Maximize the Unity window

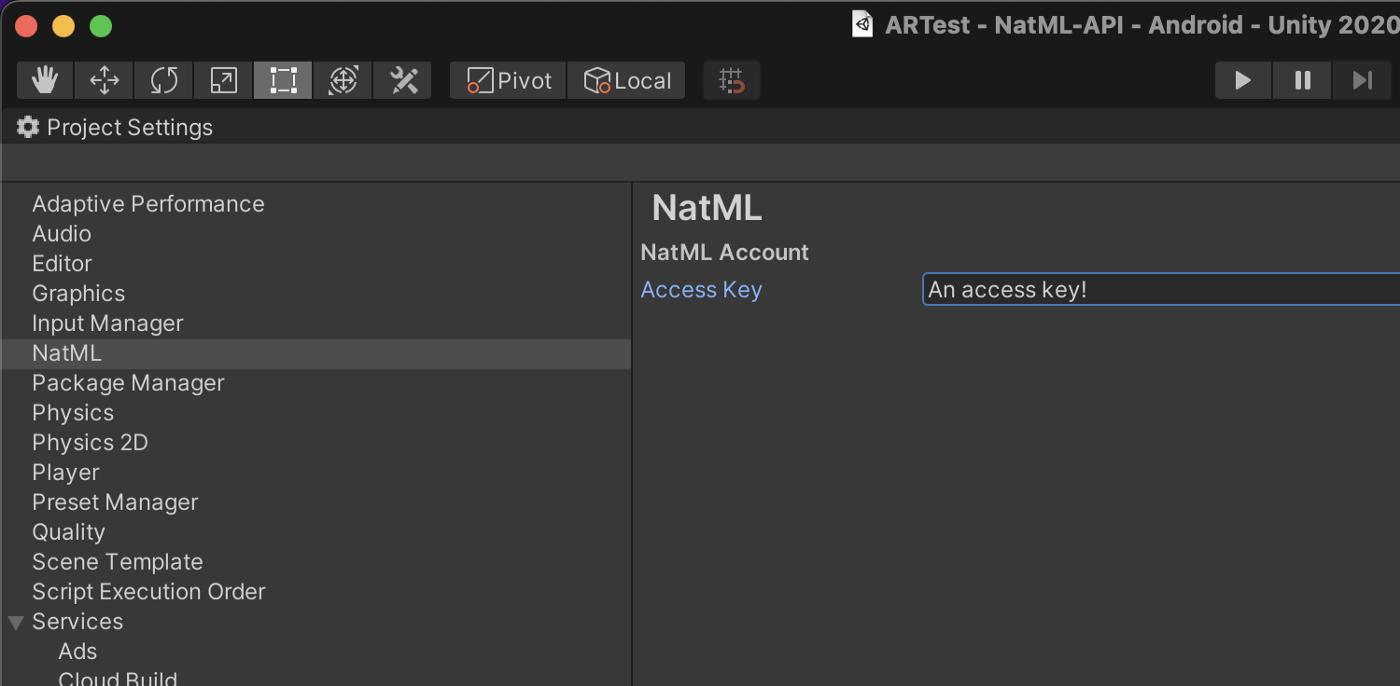(x=101, y=26)
